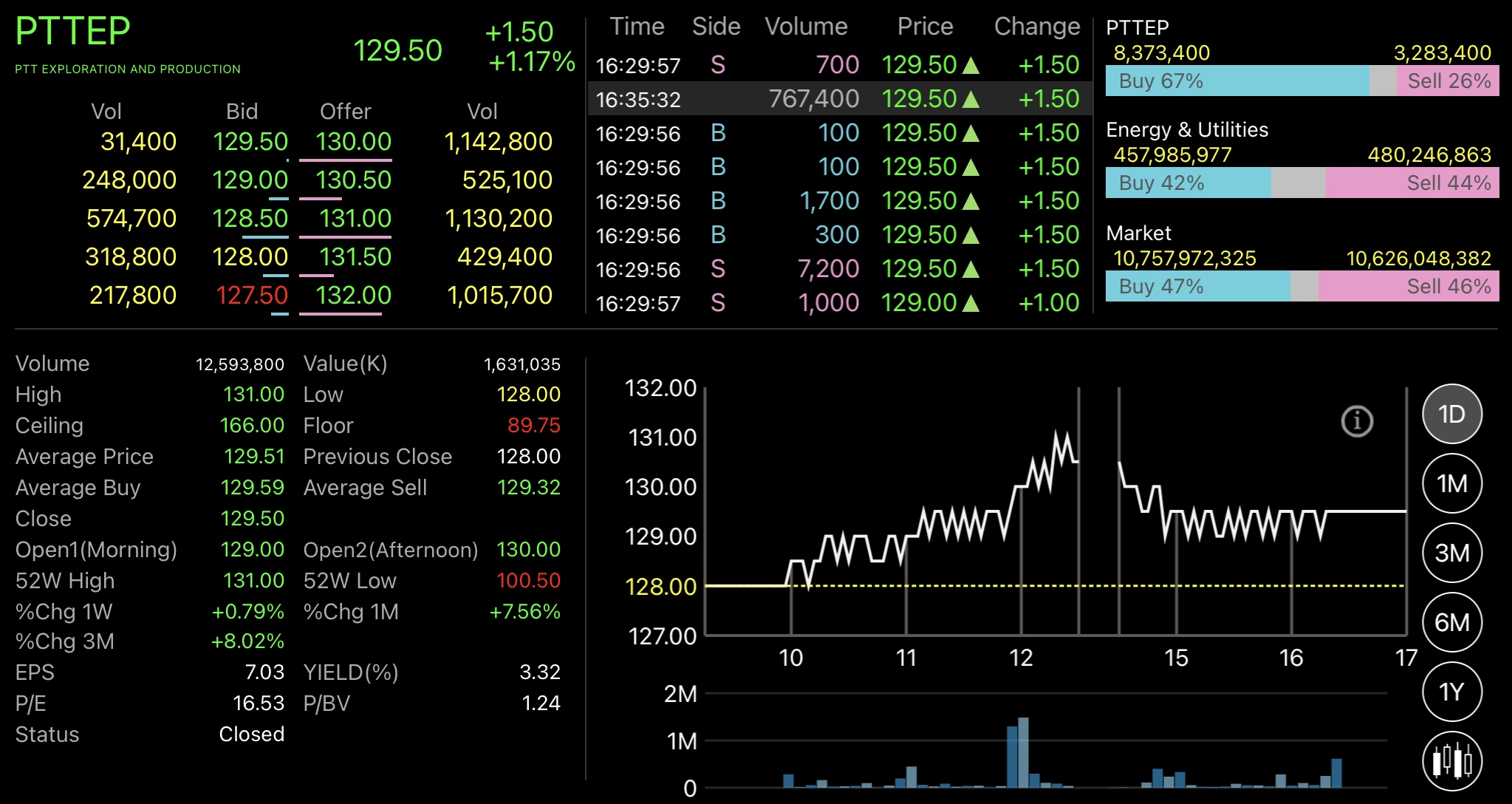Select bid price 128.00
Image resolution: width=1512 pixels, height=804 pixels.
tap(250, 256)
